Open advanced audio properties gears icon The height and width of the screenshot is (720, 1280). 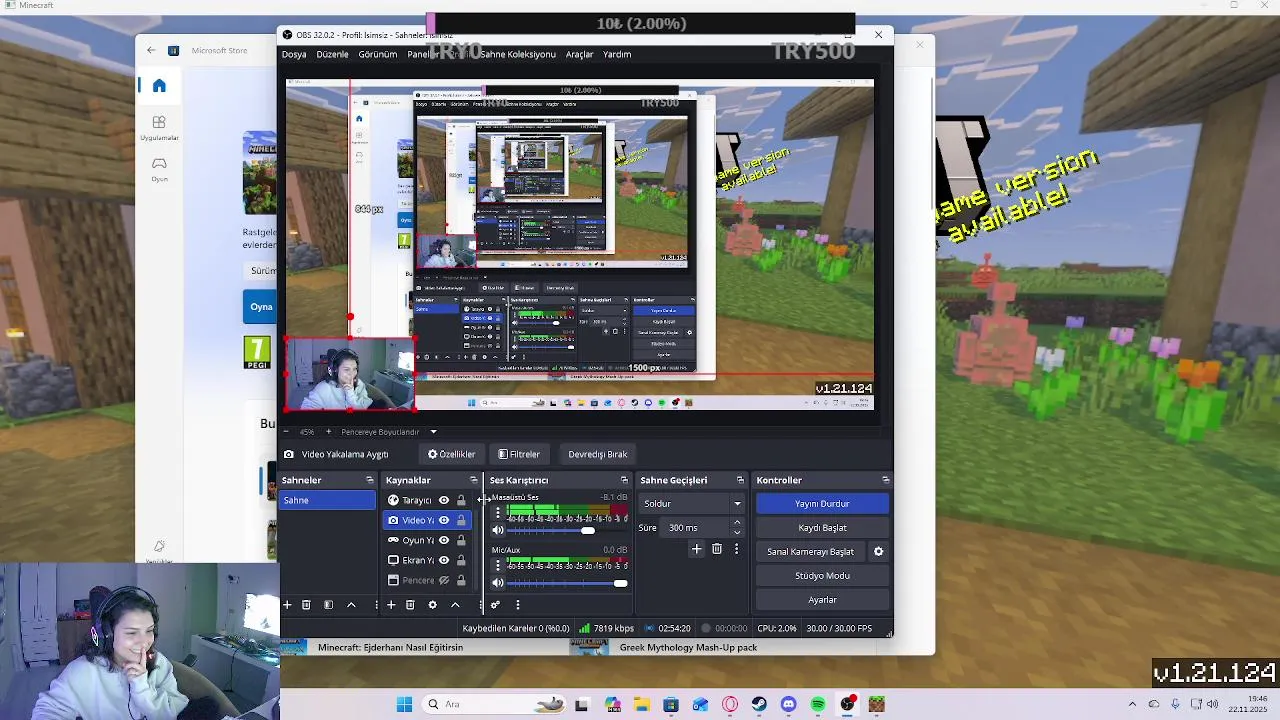tap(495, 605)
